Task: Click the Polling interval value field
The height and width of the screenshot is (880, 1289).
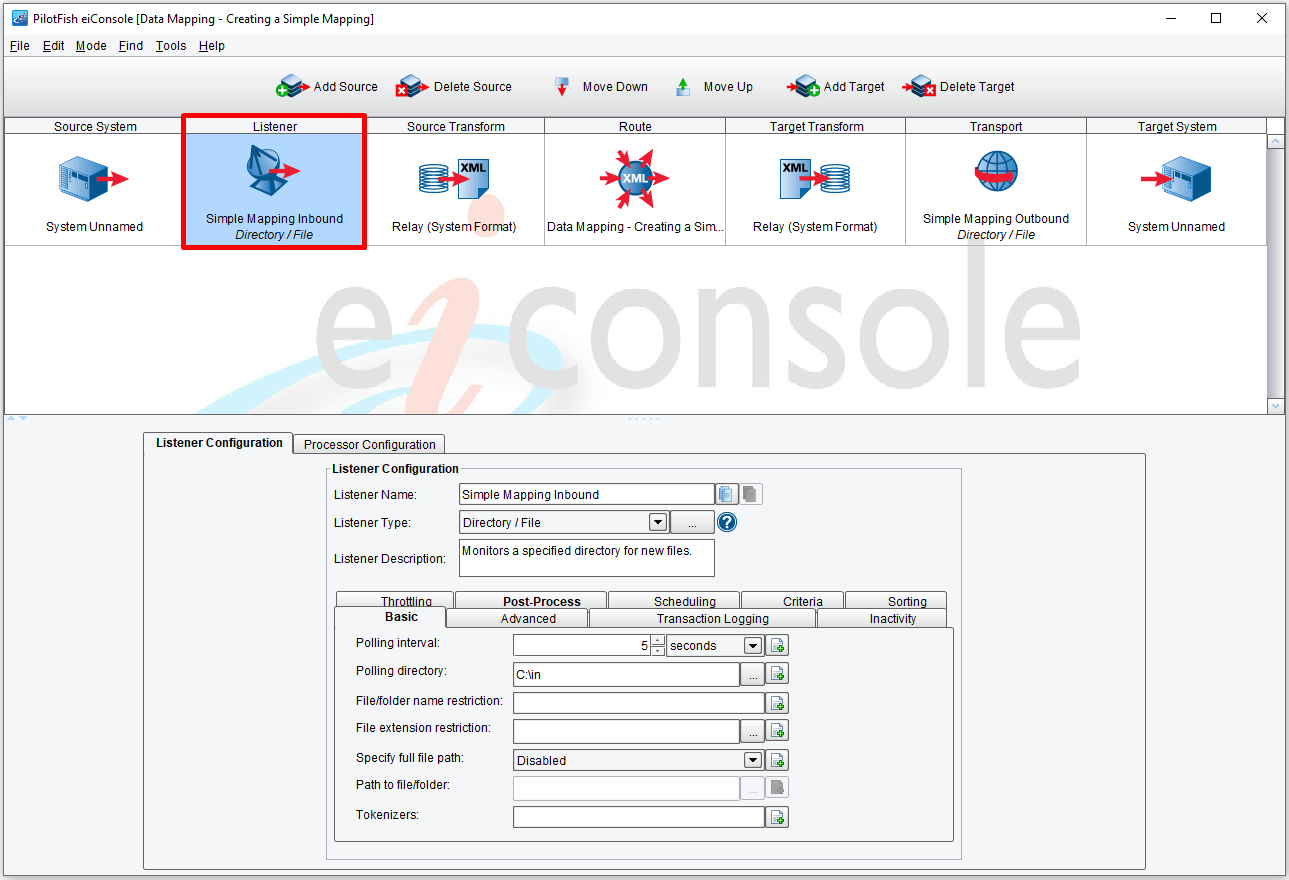Action: 582,646
